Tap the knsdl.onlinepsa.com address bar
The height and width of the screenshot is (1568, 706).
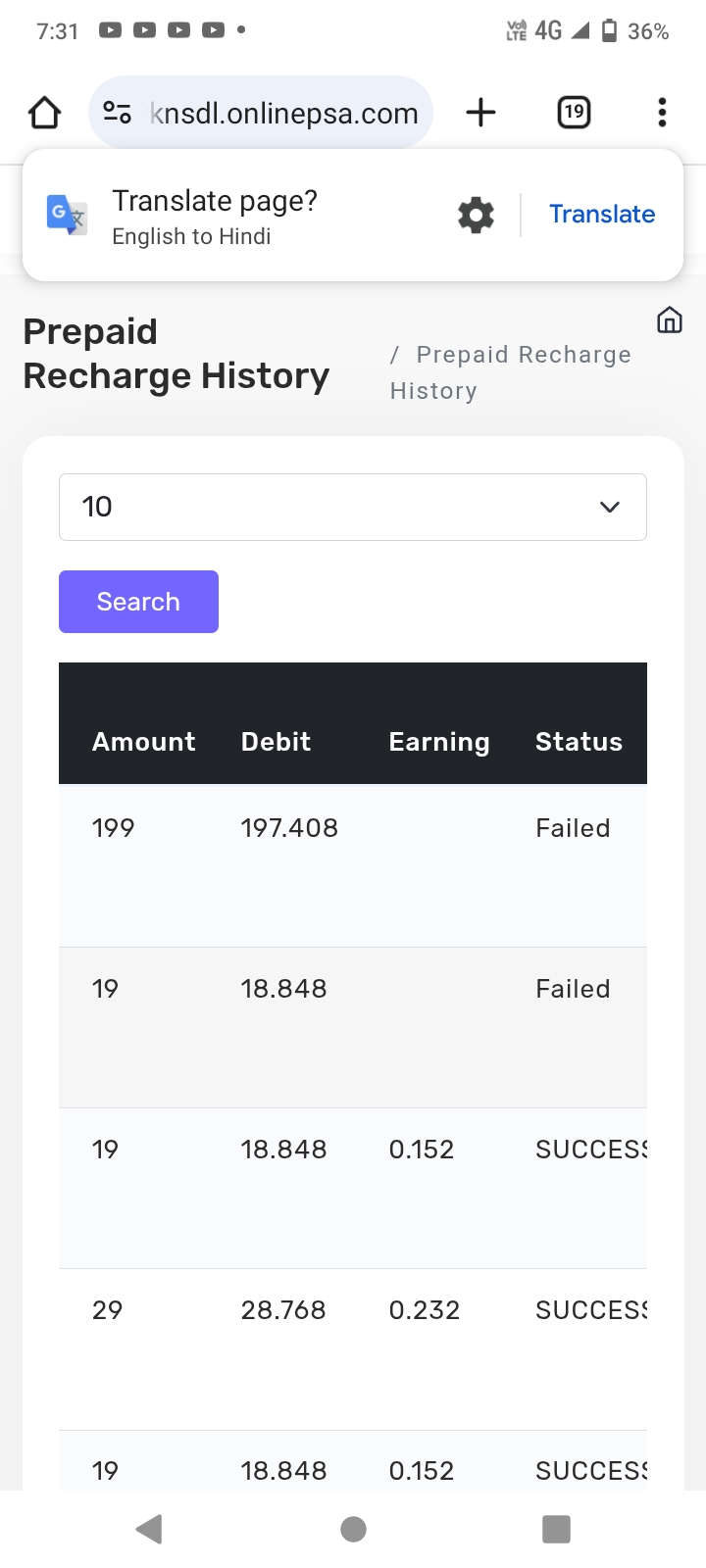[284, 113]
